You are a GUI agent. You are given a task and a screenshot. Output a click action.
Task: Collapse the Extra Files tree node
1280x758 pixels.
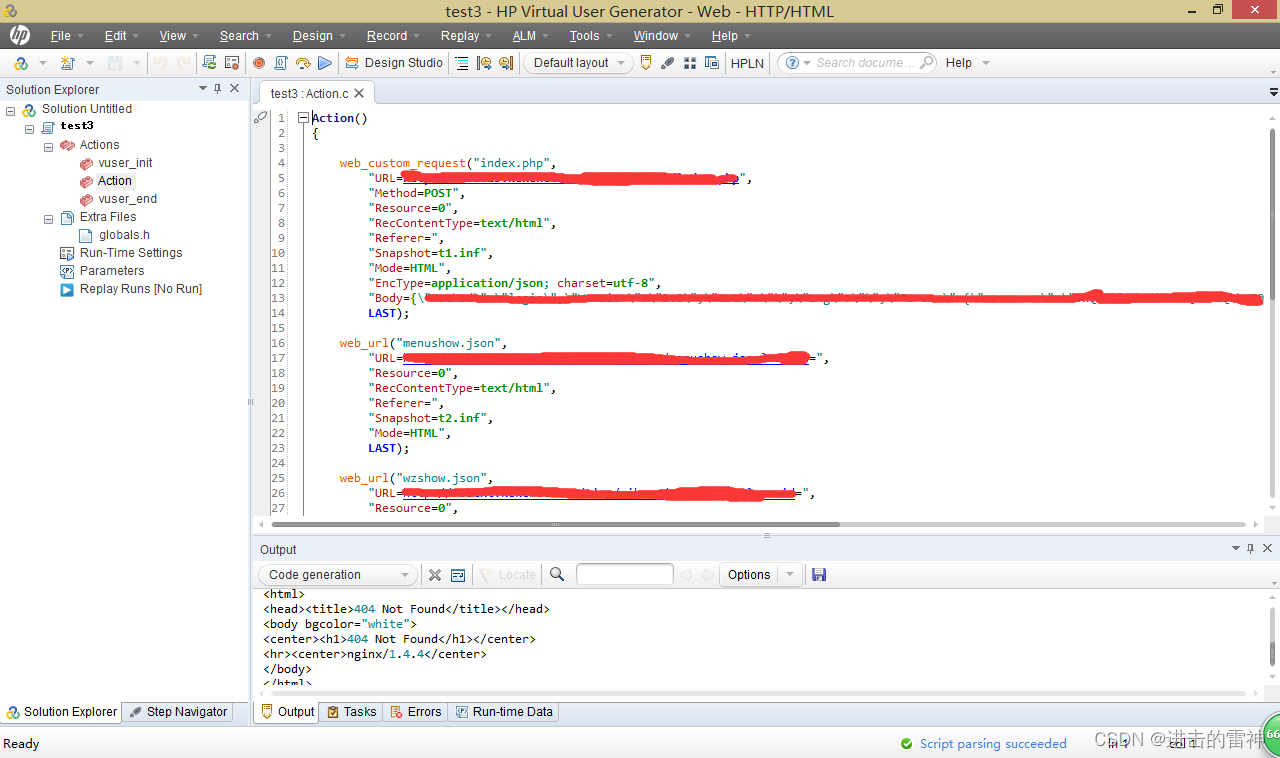(48, 218)
